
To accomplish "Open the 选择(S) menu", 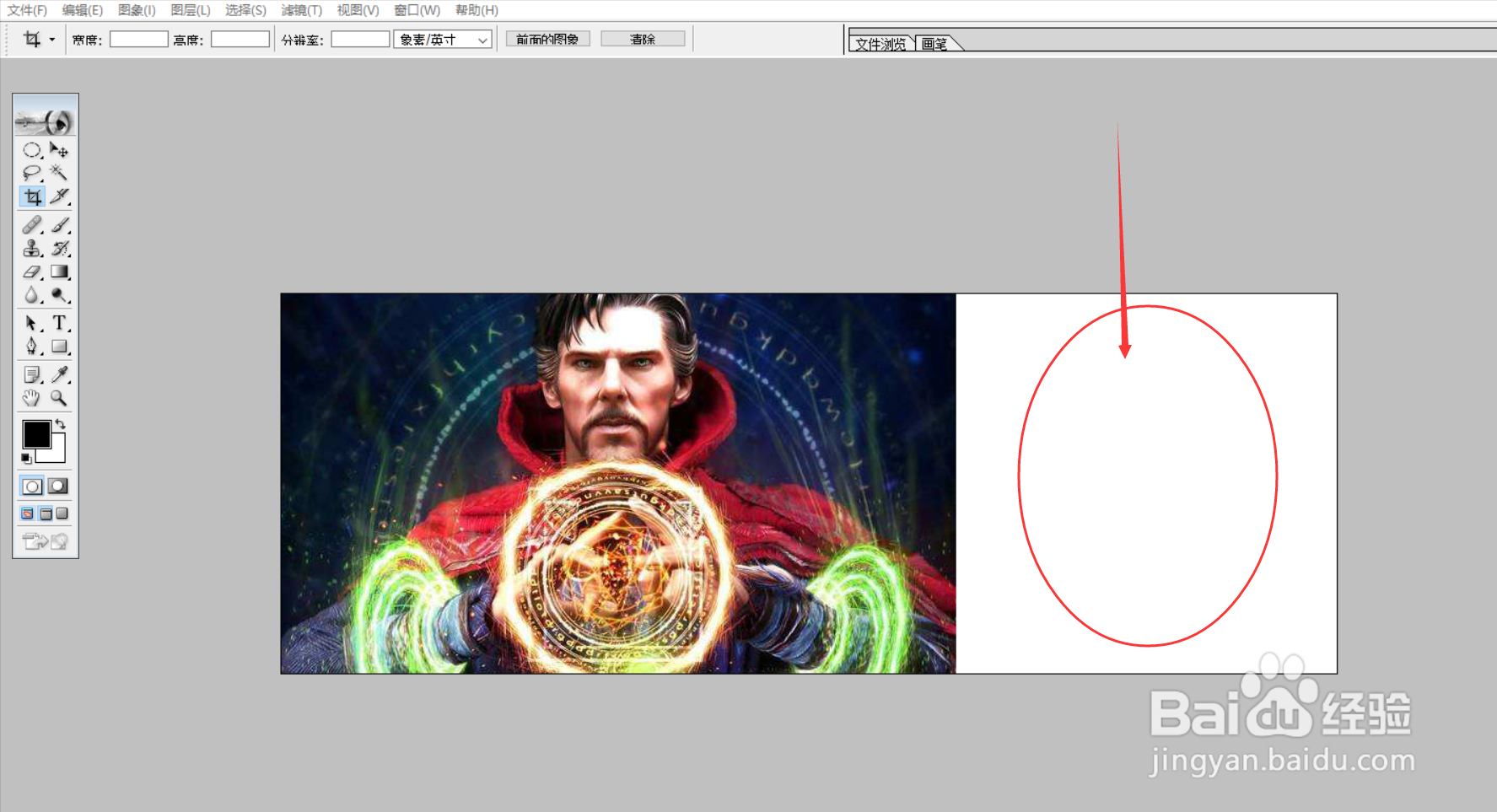I will [x=245, y=10].
